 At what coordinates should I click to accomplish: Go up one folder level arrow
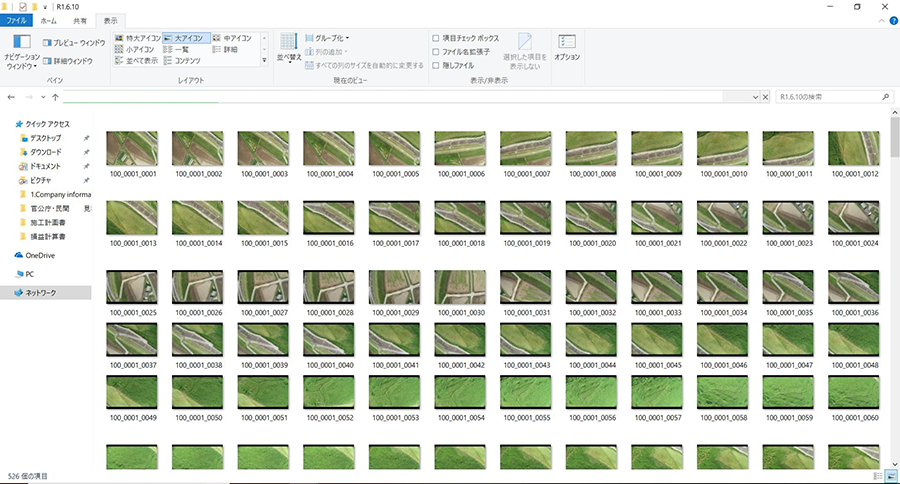[55, 97]
